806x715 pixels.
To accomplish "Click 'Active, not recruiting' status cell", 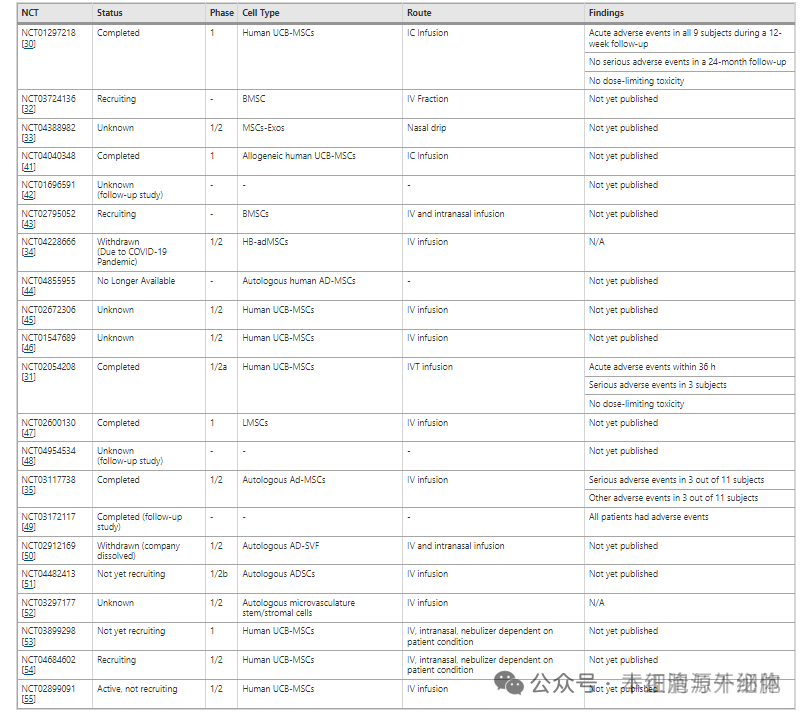I will 137,688.
